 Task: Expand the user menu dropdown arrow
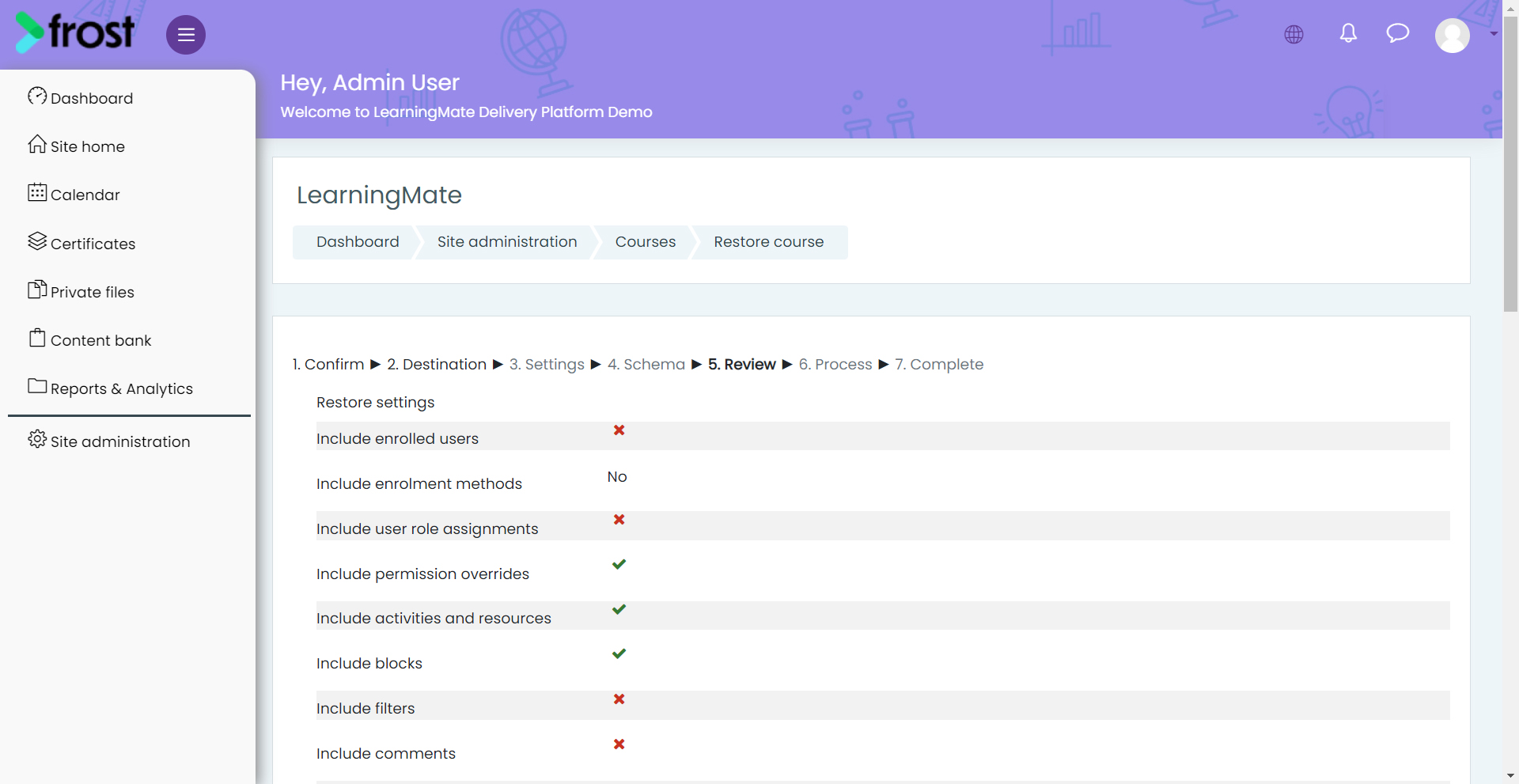pyautogui.click(x=1494, y=34)
